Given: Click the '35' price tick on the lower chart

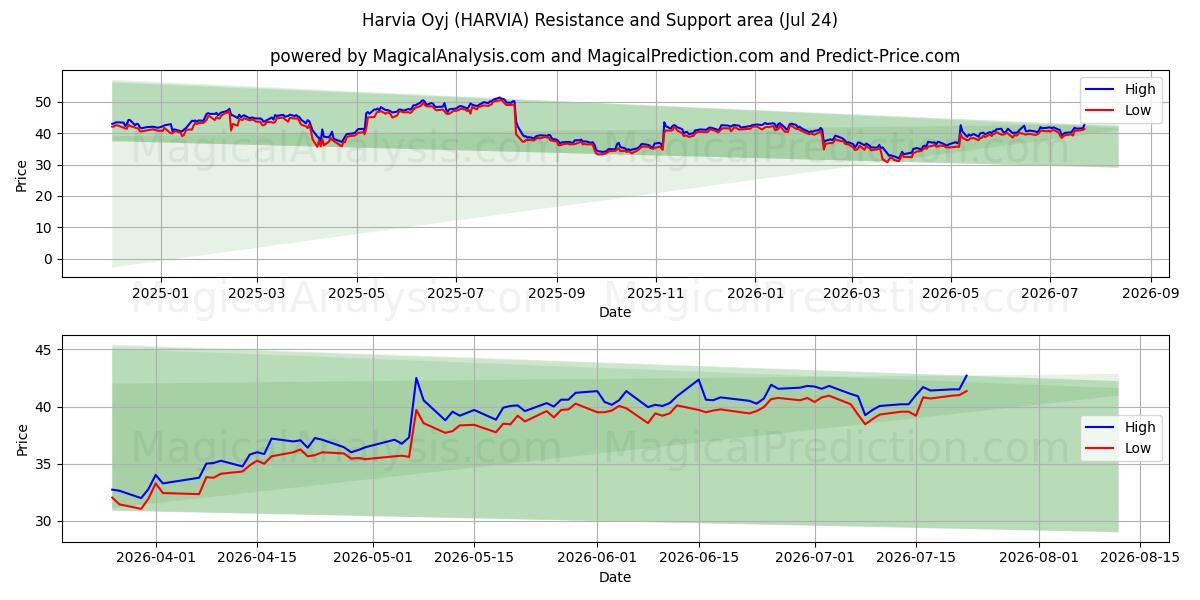Looking at the screenshot, I should click(46, 464).
